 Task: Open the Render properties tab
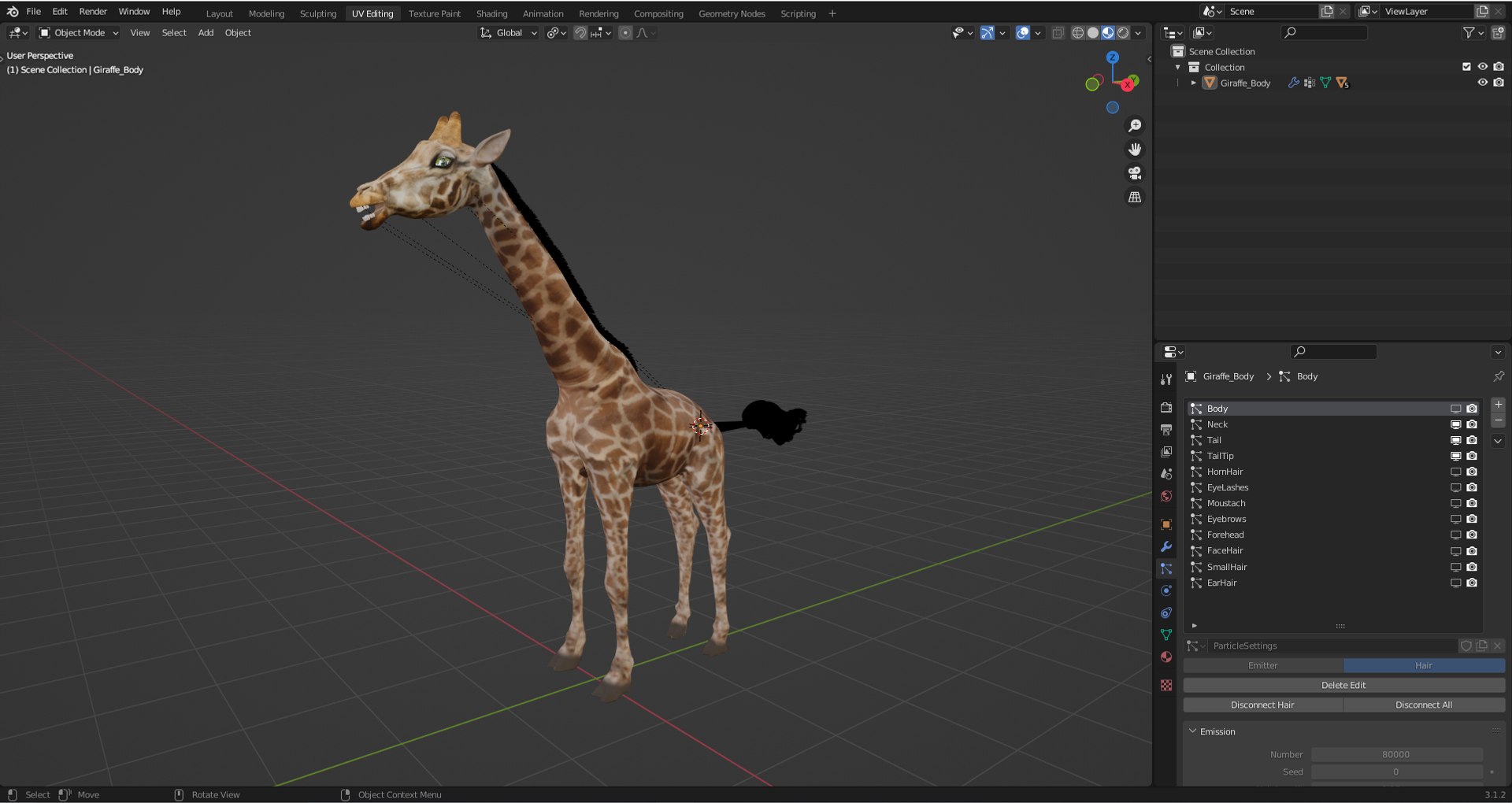1166,408
